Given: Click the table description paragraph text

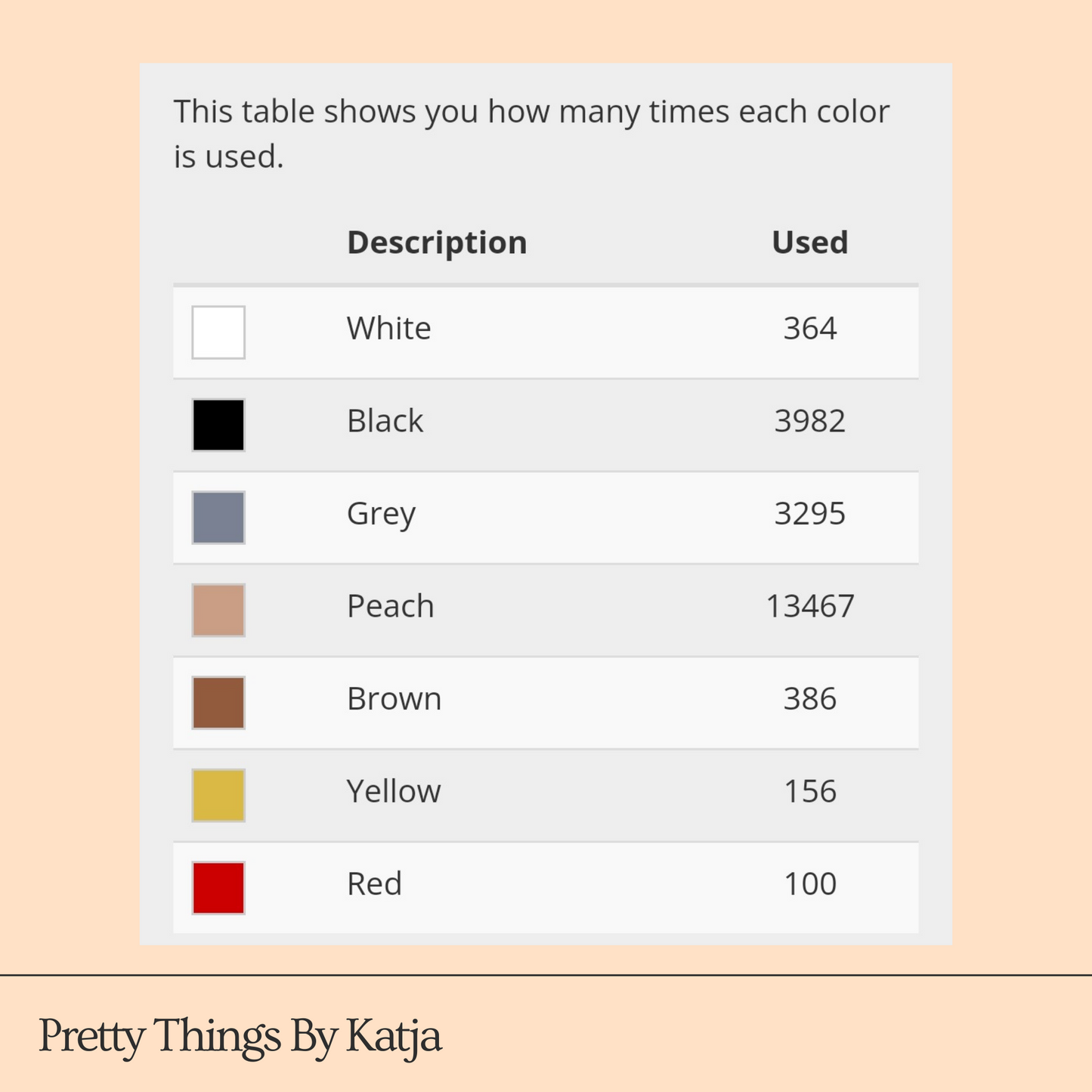Looking at the screenshot, I should (531, 134).
